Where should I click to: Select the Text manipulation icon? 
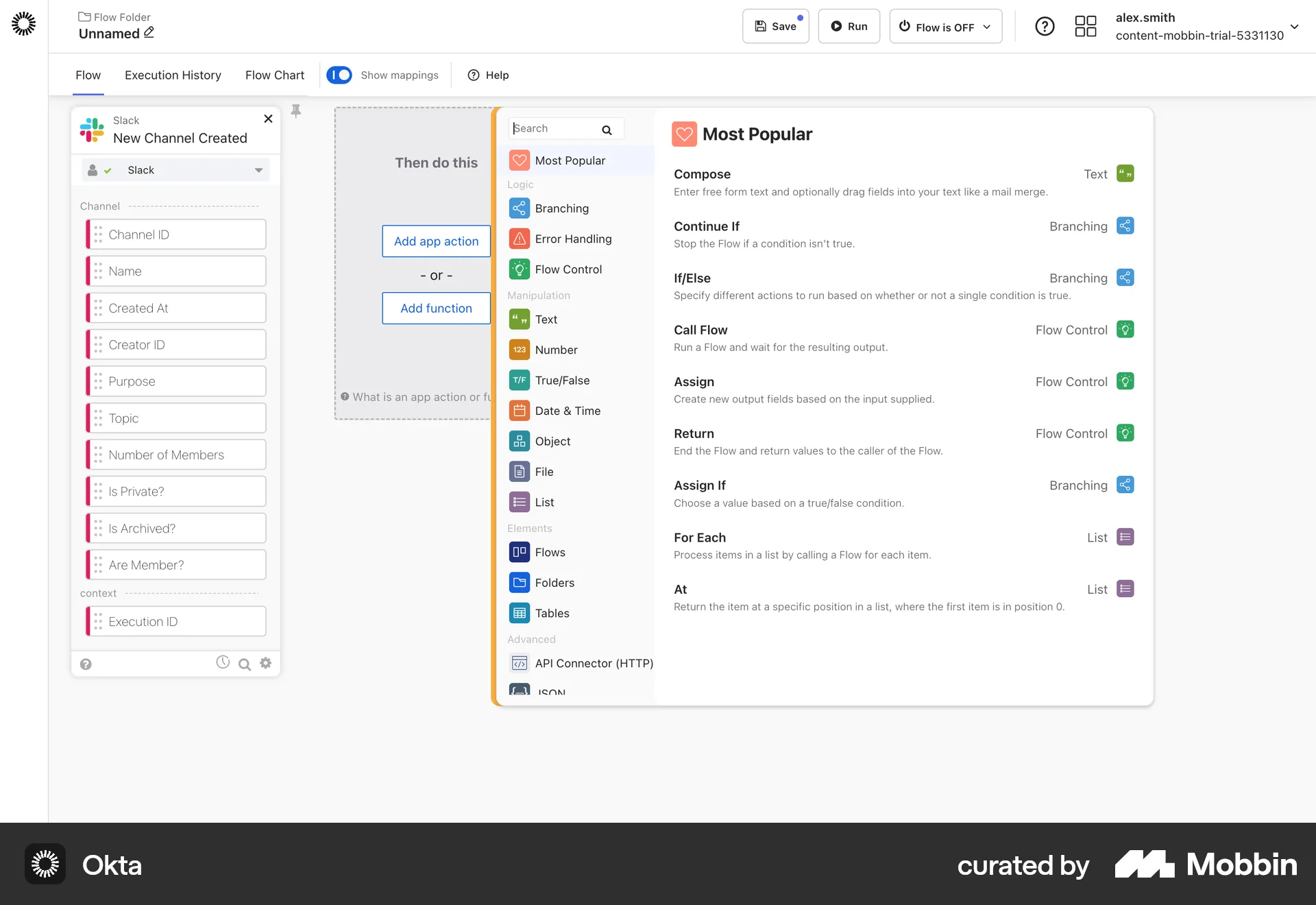[519, 319]
